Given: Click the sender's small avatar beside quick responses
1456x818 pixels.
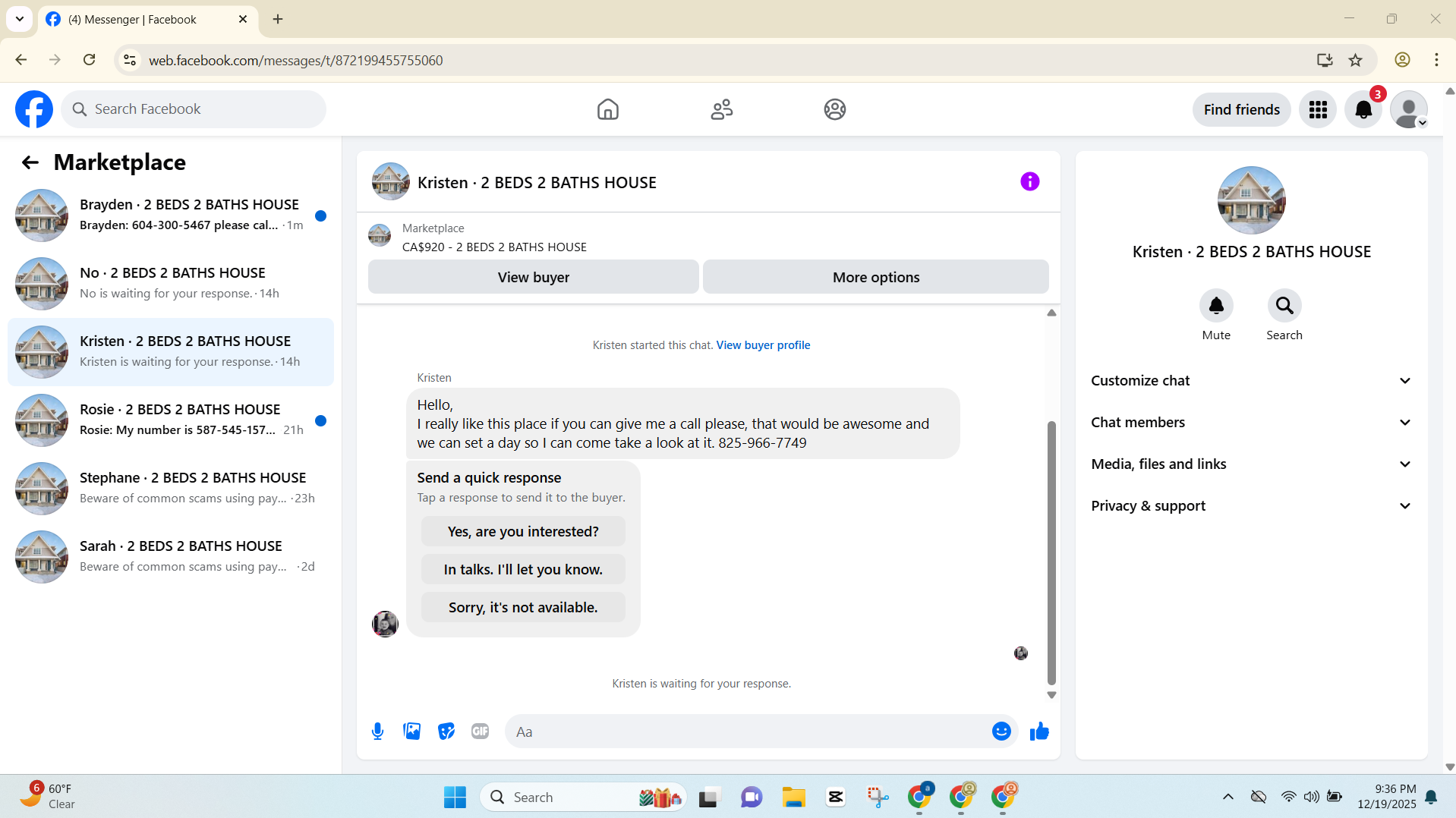Looking at the screenshot, I should click(385, 624).
